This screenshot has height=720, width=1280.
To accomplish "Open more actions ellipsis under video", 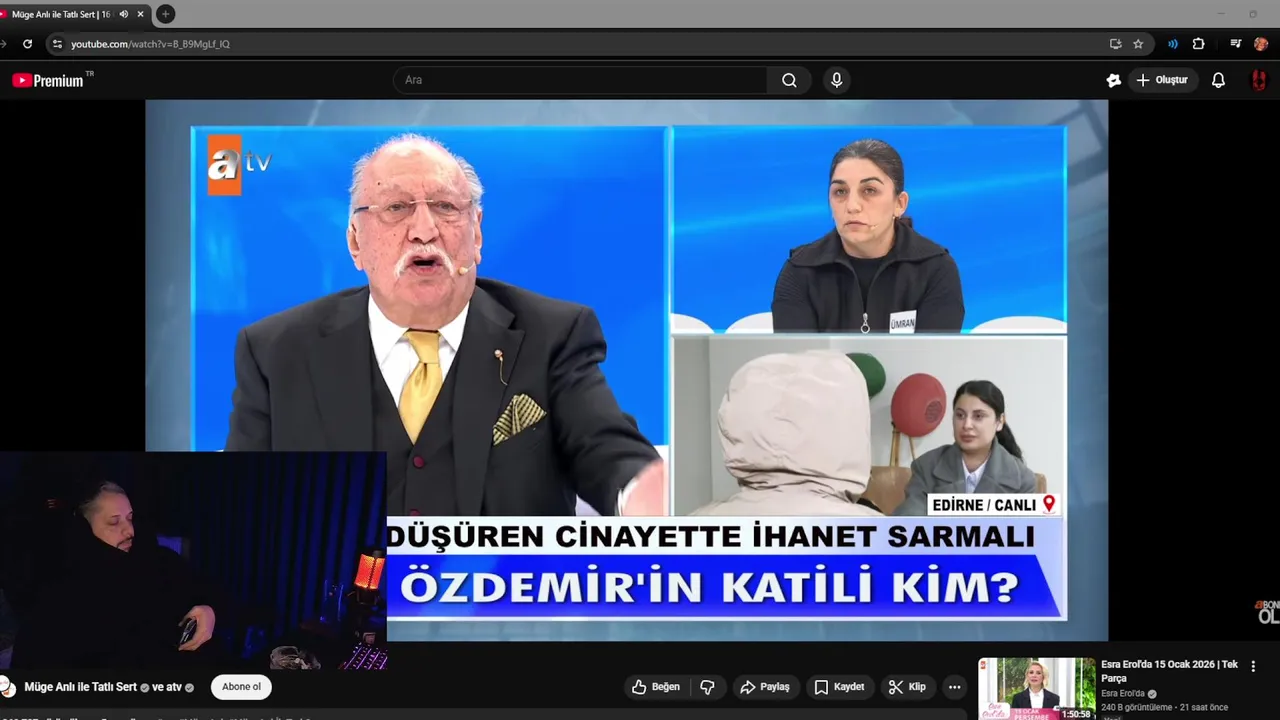I will (954, 687).
